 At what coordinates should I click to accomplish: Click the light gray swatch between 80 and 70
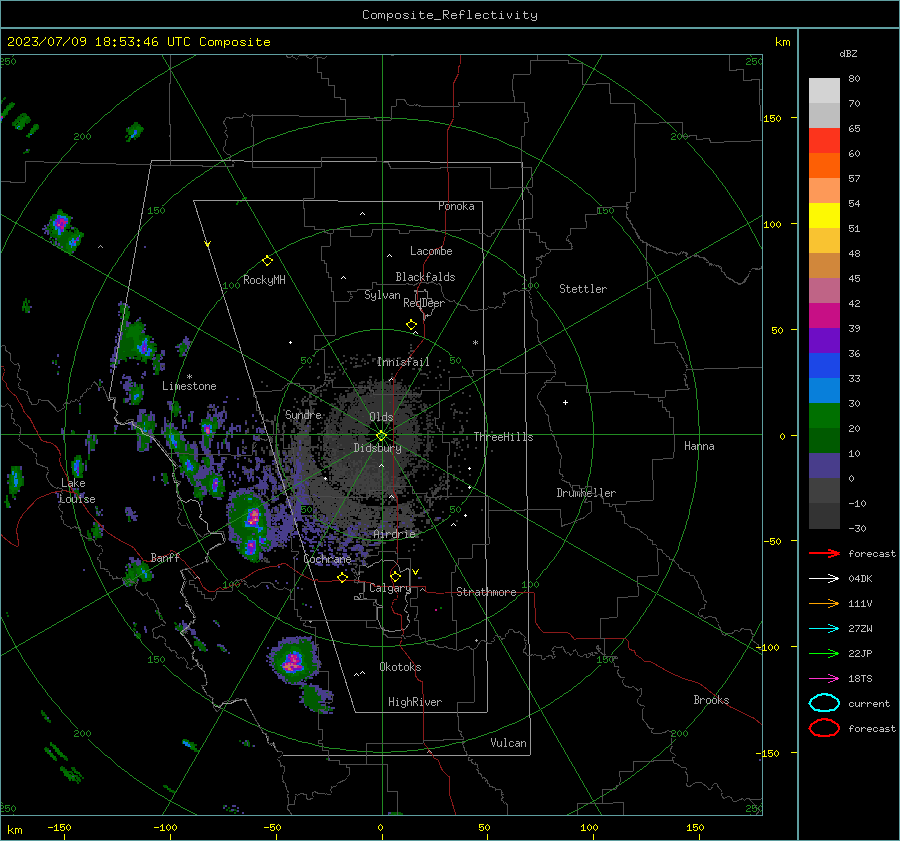tap(824, 91)
